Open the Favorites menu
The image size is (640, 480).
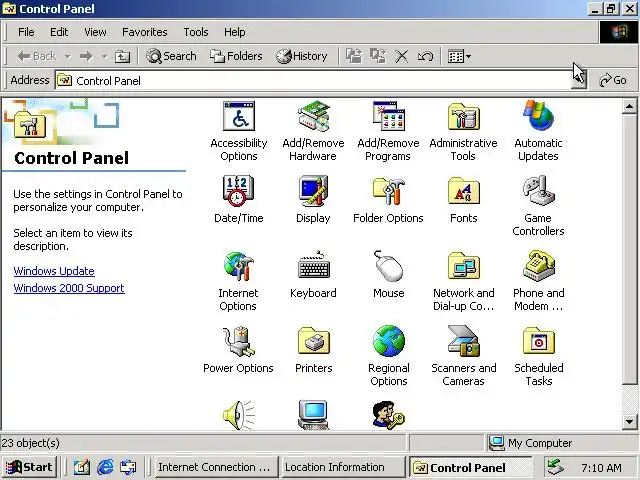click(144, 32)
